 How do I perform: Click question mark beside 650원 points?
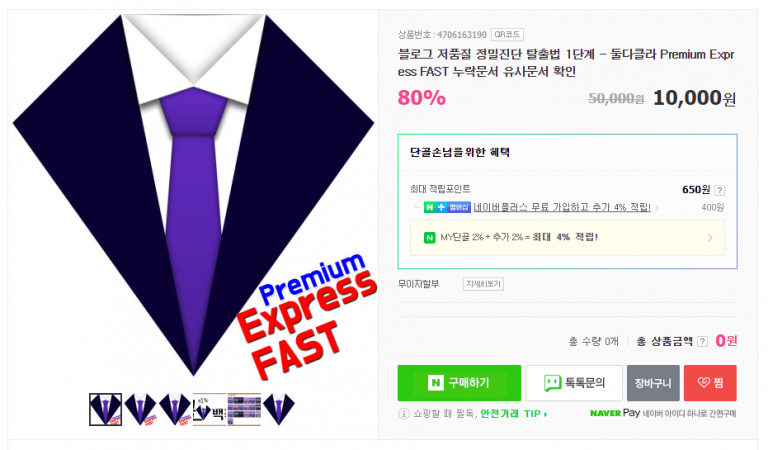click(719, 190)
